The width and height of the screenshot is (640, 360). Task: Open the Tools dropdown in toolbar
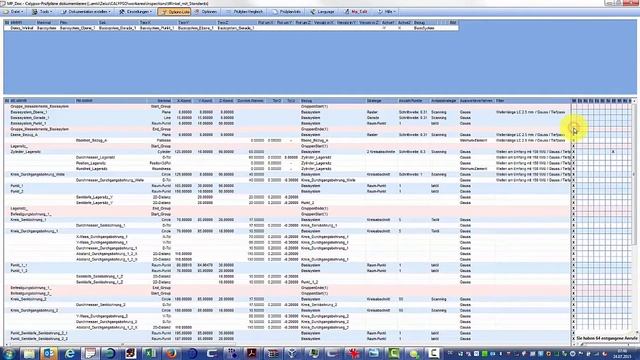(42, 12)
